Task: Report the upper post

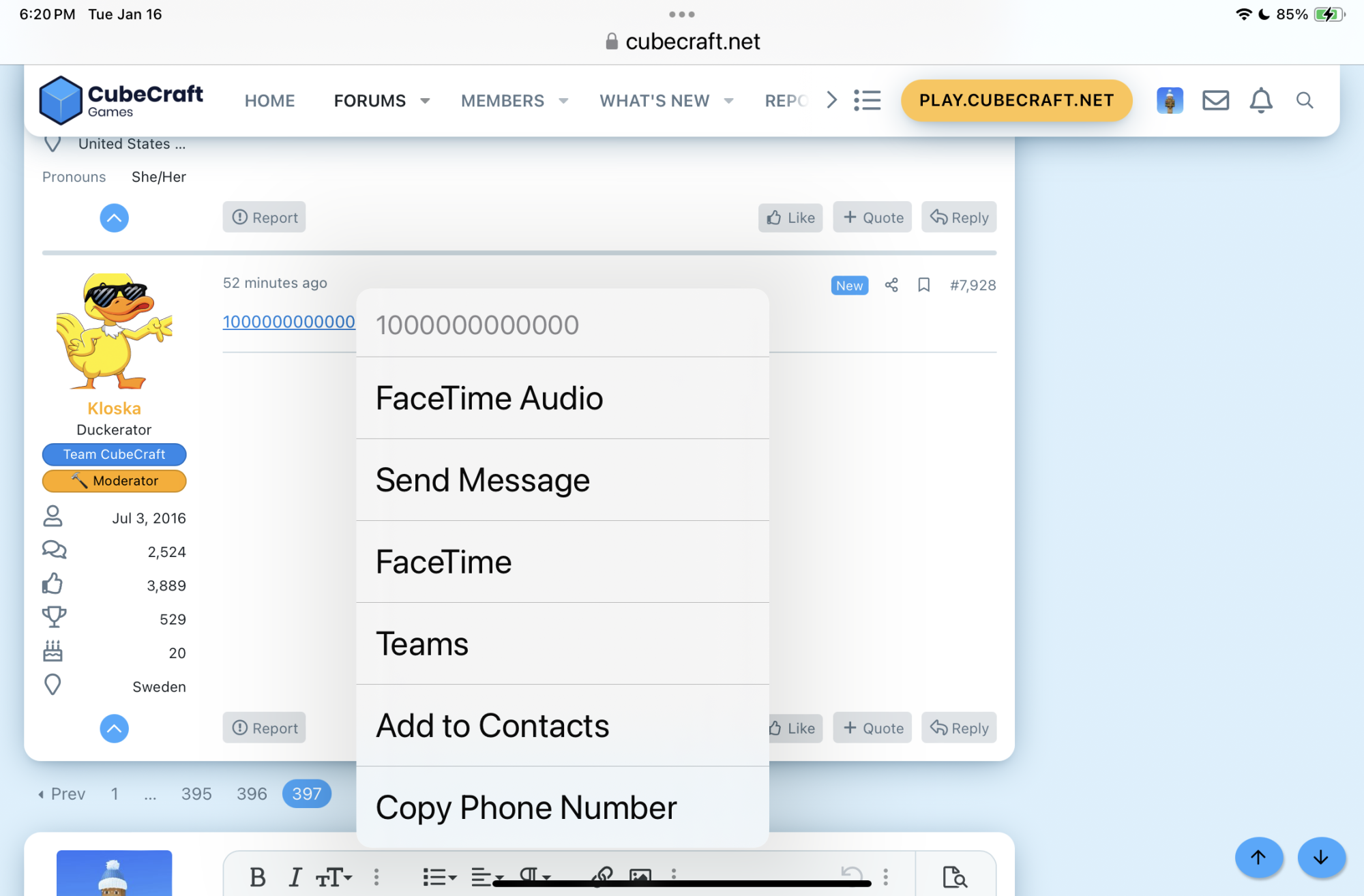Action: point(264,218)
